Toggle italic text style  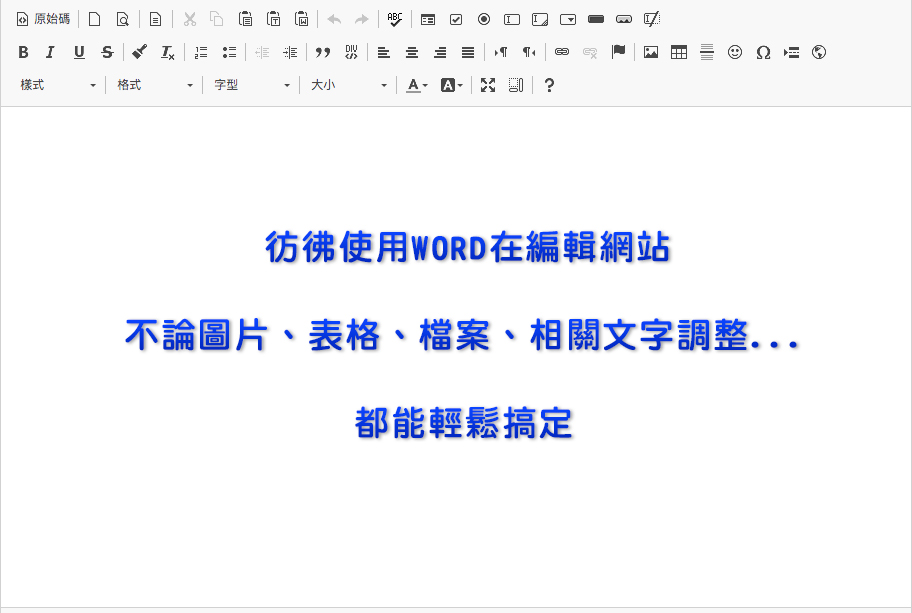point(51,52)
